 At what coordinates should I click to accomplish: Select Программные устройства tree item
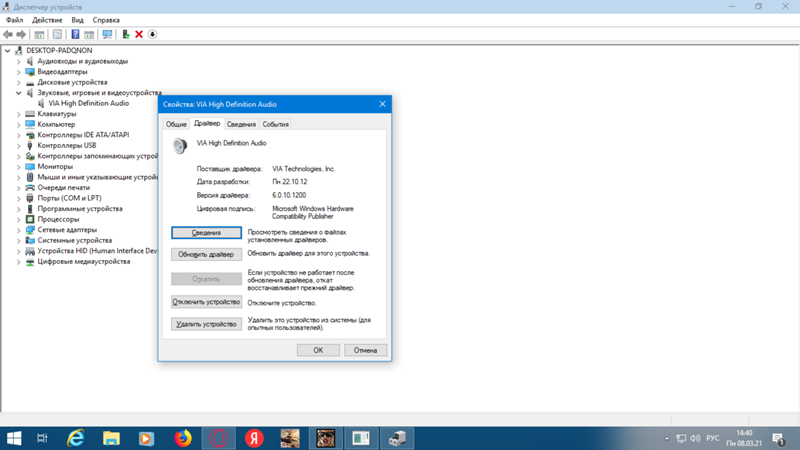click(x=80, y=209)
